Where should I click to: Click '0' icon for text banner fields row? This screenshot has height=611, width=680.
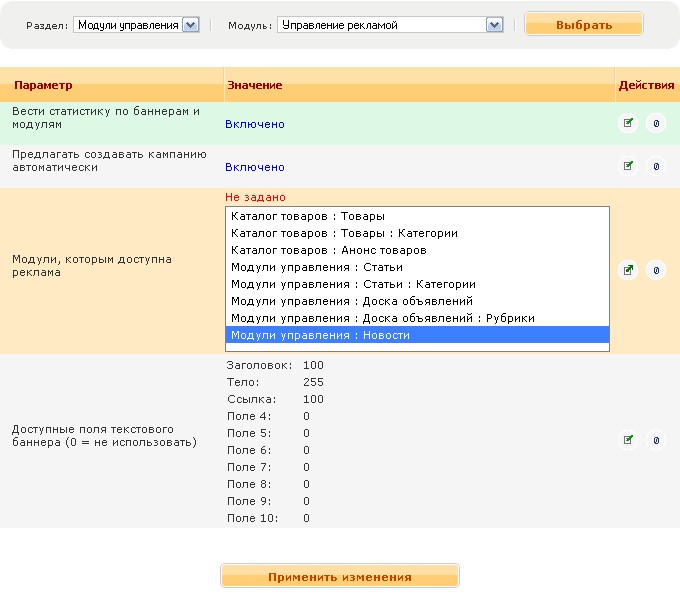[656, 439]
